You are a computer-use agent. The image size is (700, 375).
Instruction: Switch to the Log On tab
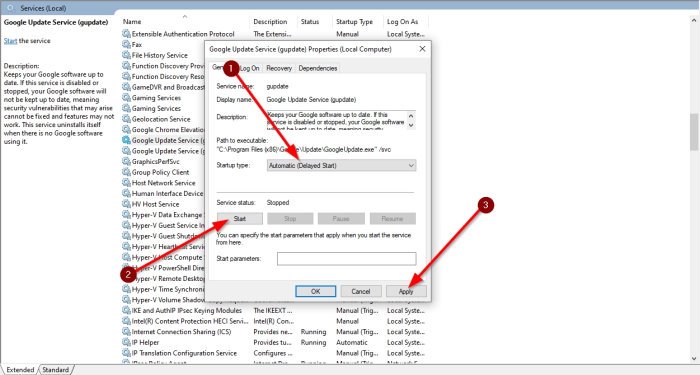[x=250, y=68]
